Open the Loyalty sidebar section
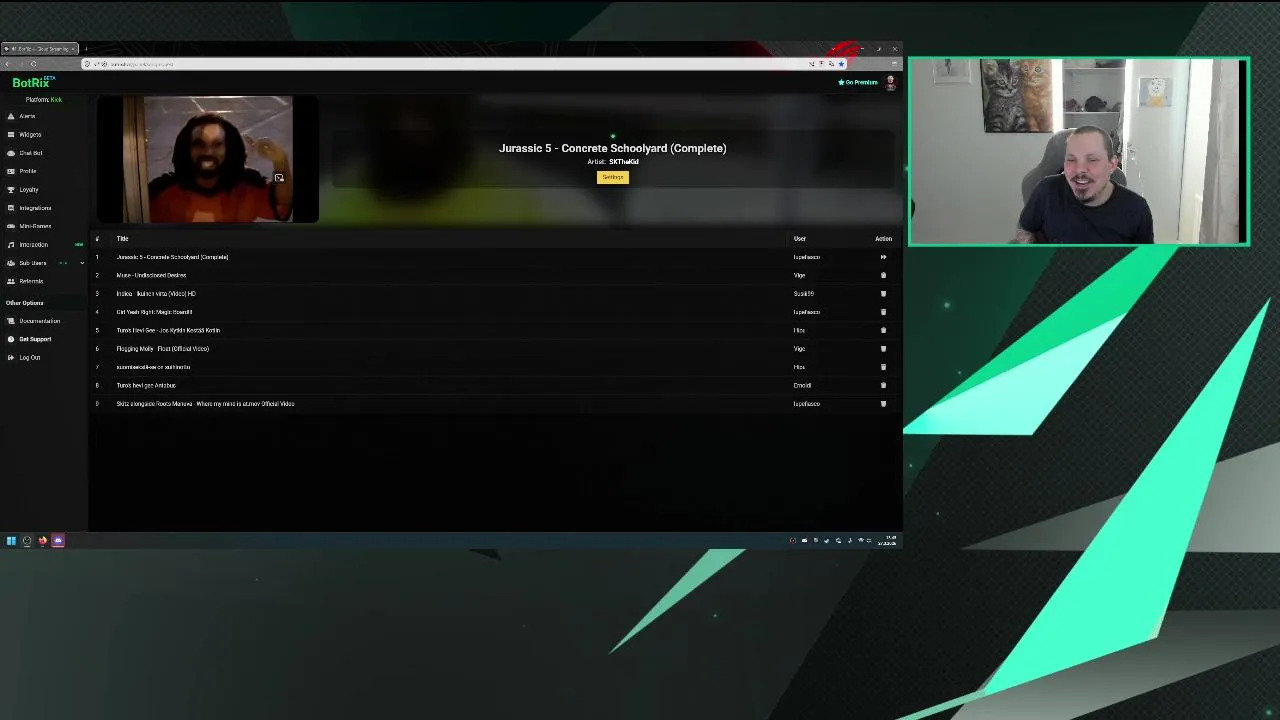Viewport: 1280px width, 720px height. coord(29,190)
